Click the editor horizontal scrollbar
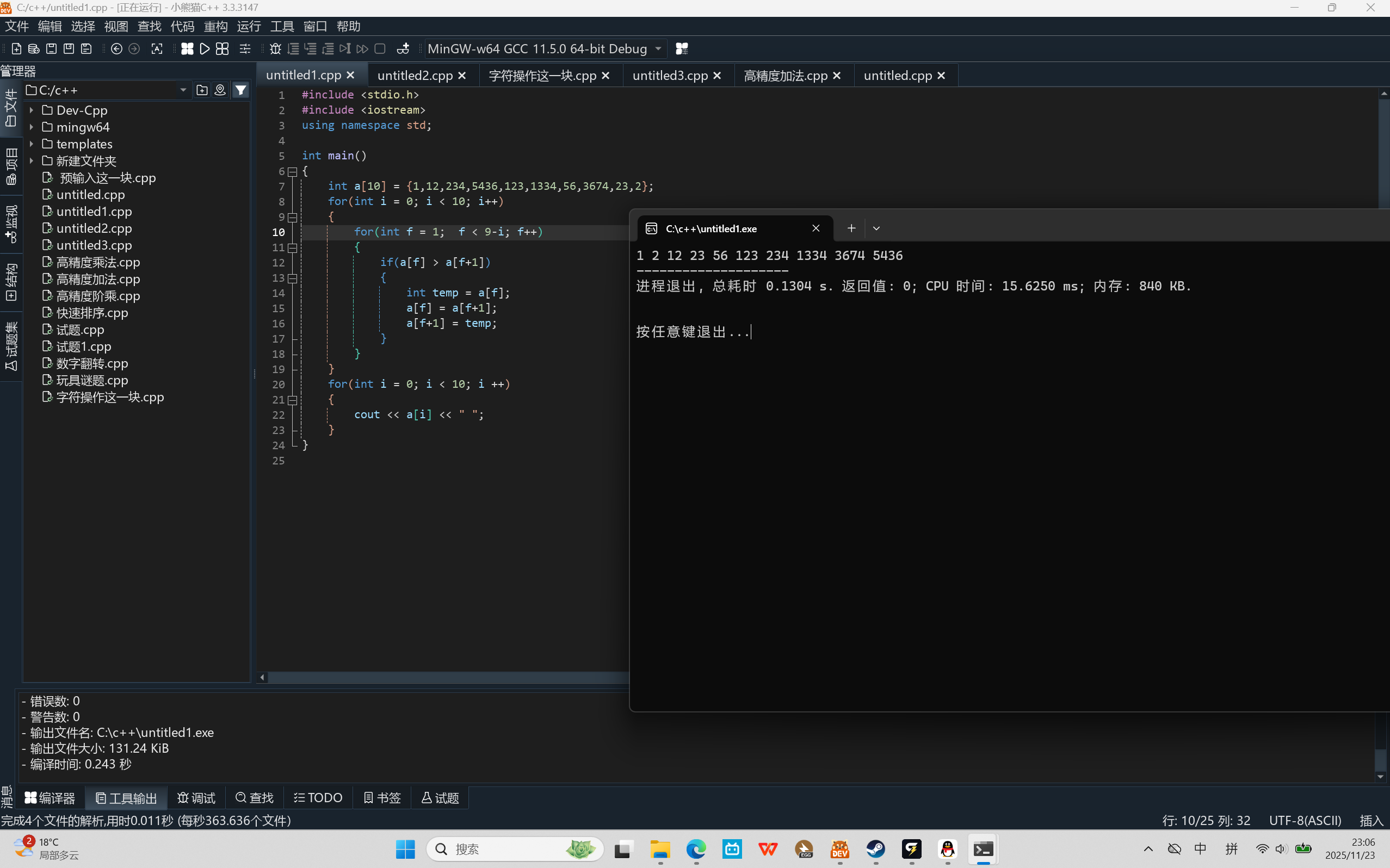This screenshot has height=868, width=1390. tap(448, 678)
